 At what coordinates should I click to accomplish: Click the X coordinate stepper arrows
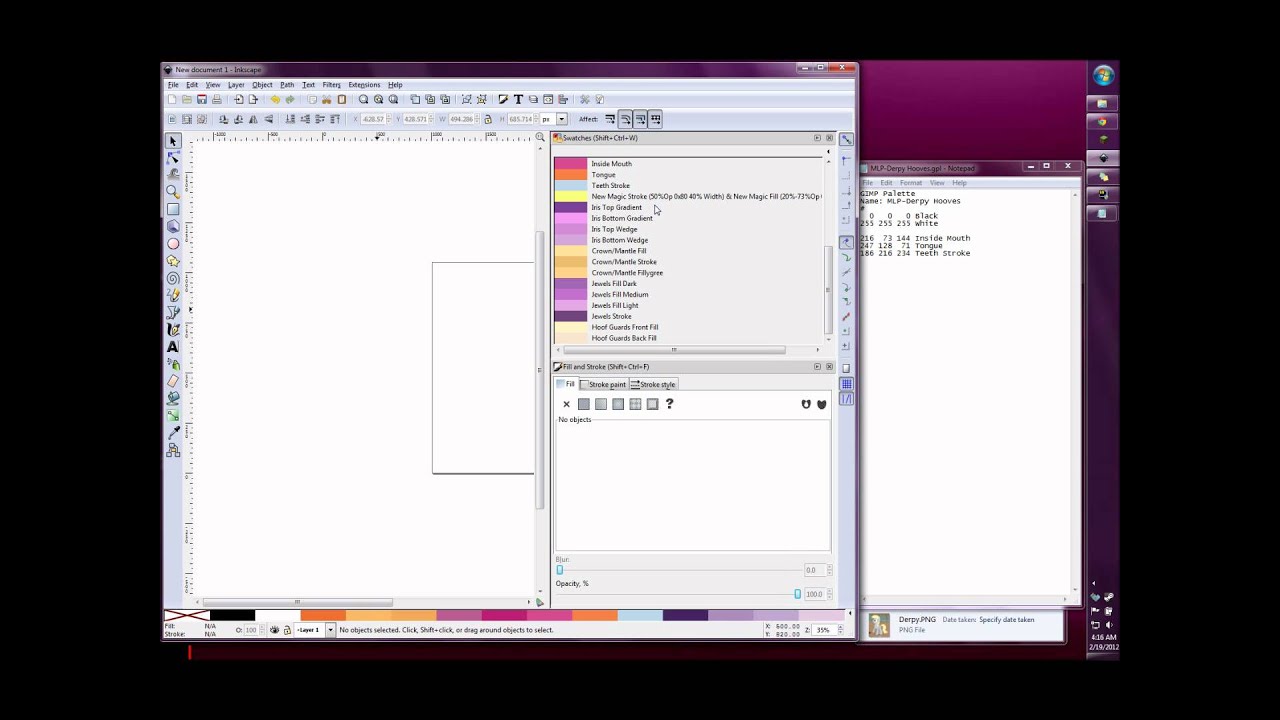(390, 119)
